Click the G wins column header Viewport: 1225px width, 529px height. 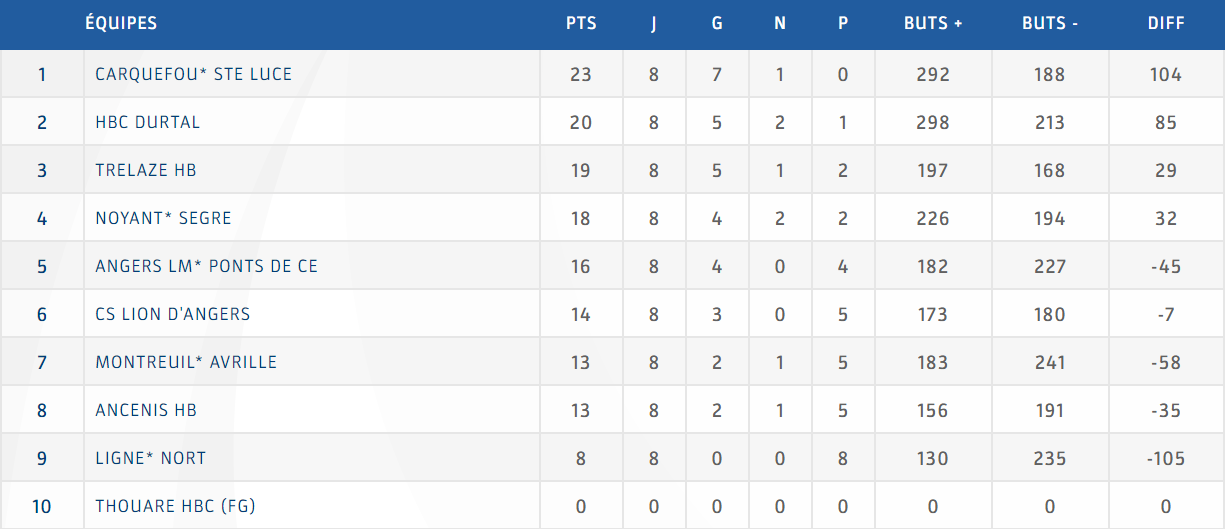[x=717, y=23]
